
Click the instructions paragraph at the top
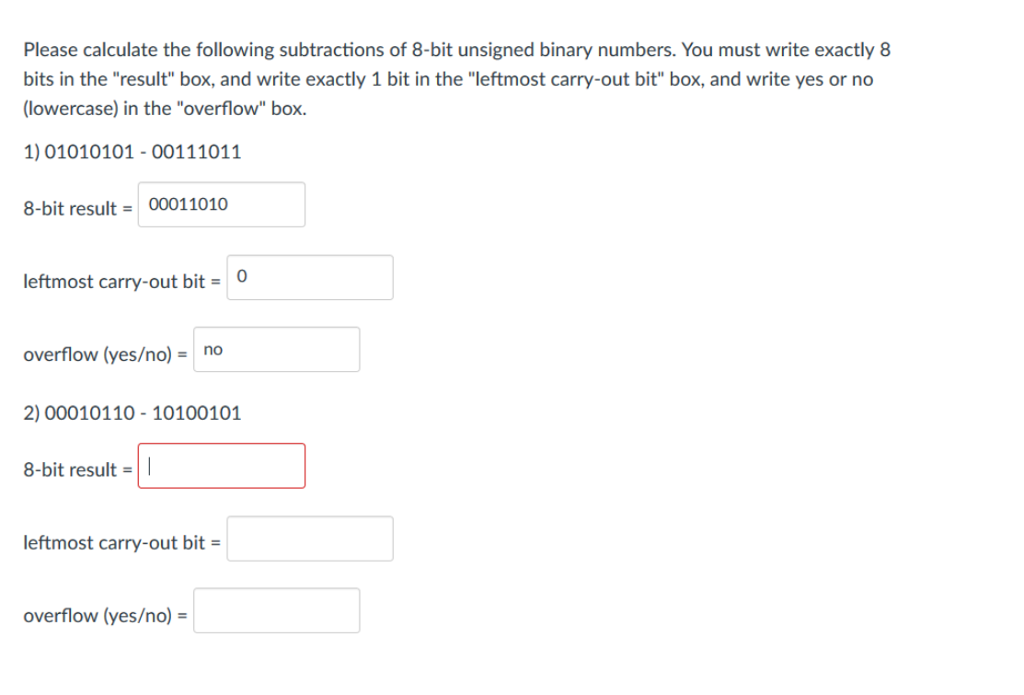click(455, 76)
